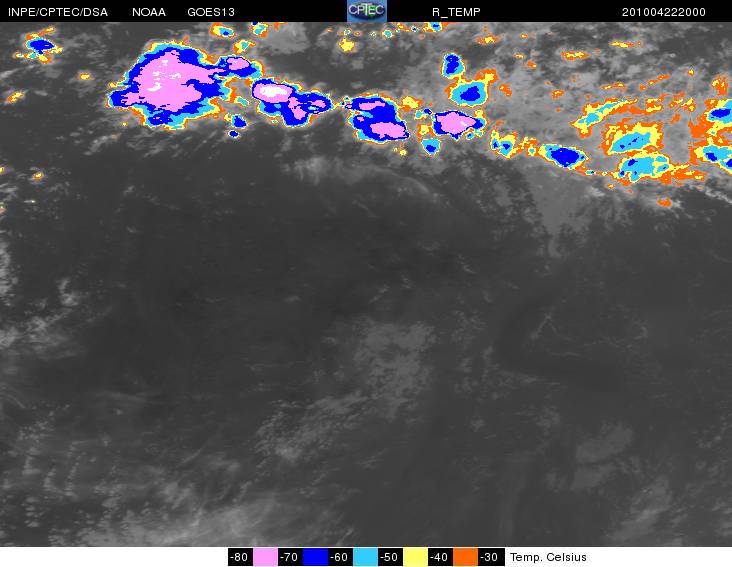
Task: Select the light blue -60 to -50 swatch
Action: point(366,557)
